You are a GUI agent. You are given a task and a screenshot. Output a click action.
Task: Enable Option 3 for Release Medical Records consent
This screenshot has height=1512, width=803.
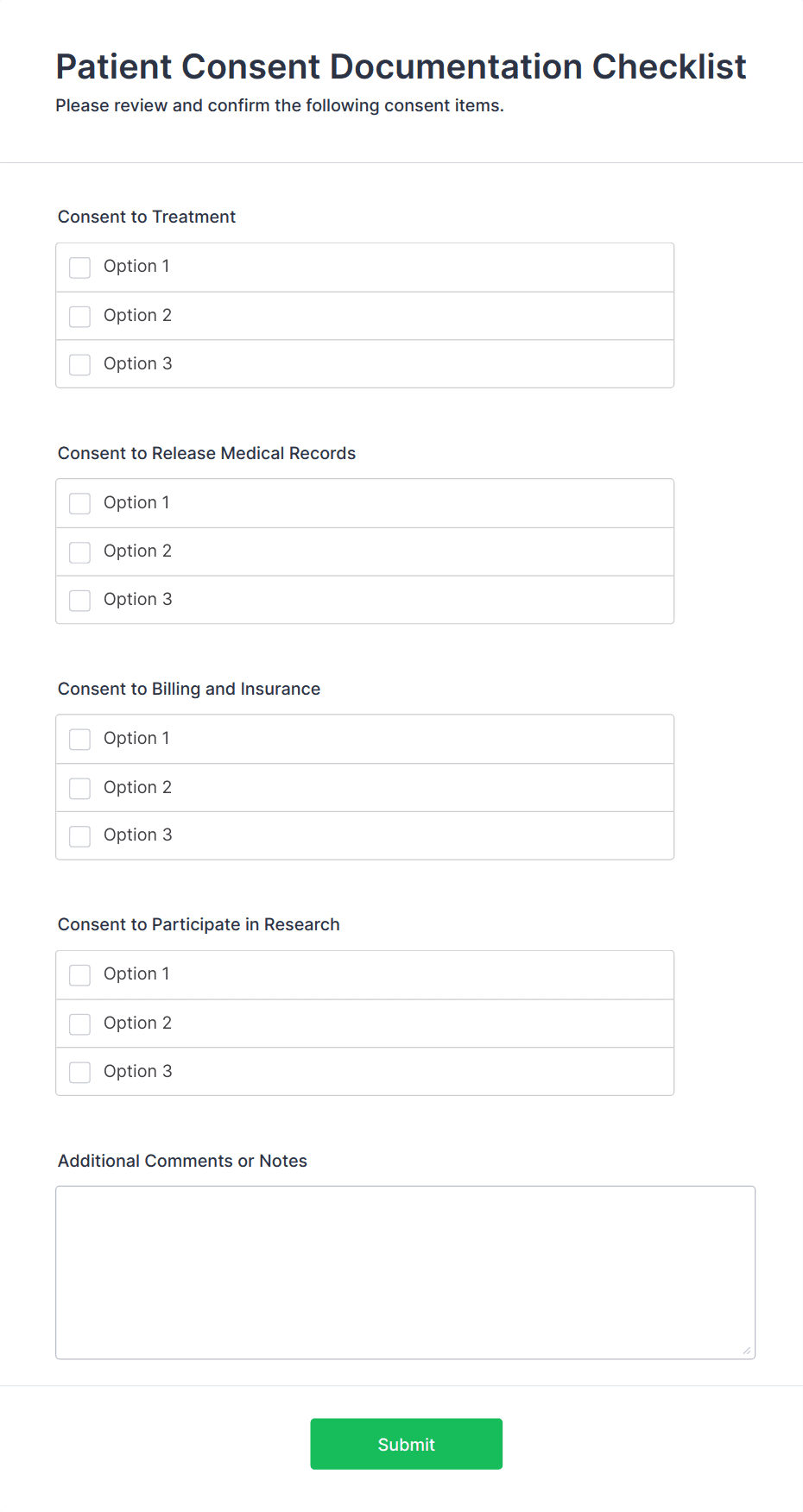point(79,600)
